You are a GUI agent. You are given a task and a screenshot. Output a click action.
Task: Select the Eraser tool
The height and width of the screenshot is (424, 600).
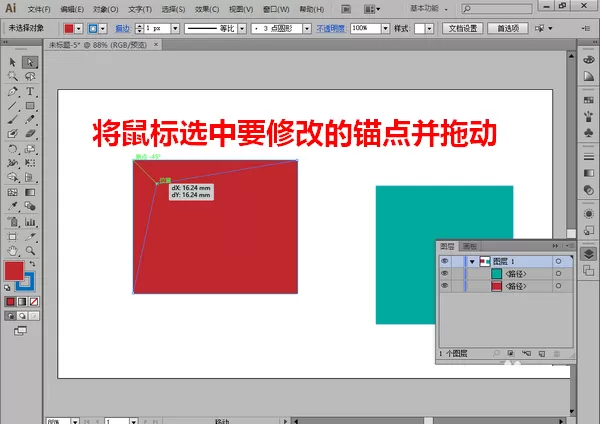click(30, 134)
